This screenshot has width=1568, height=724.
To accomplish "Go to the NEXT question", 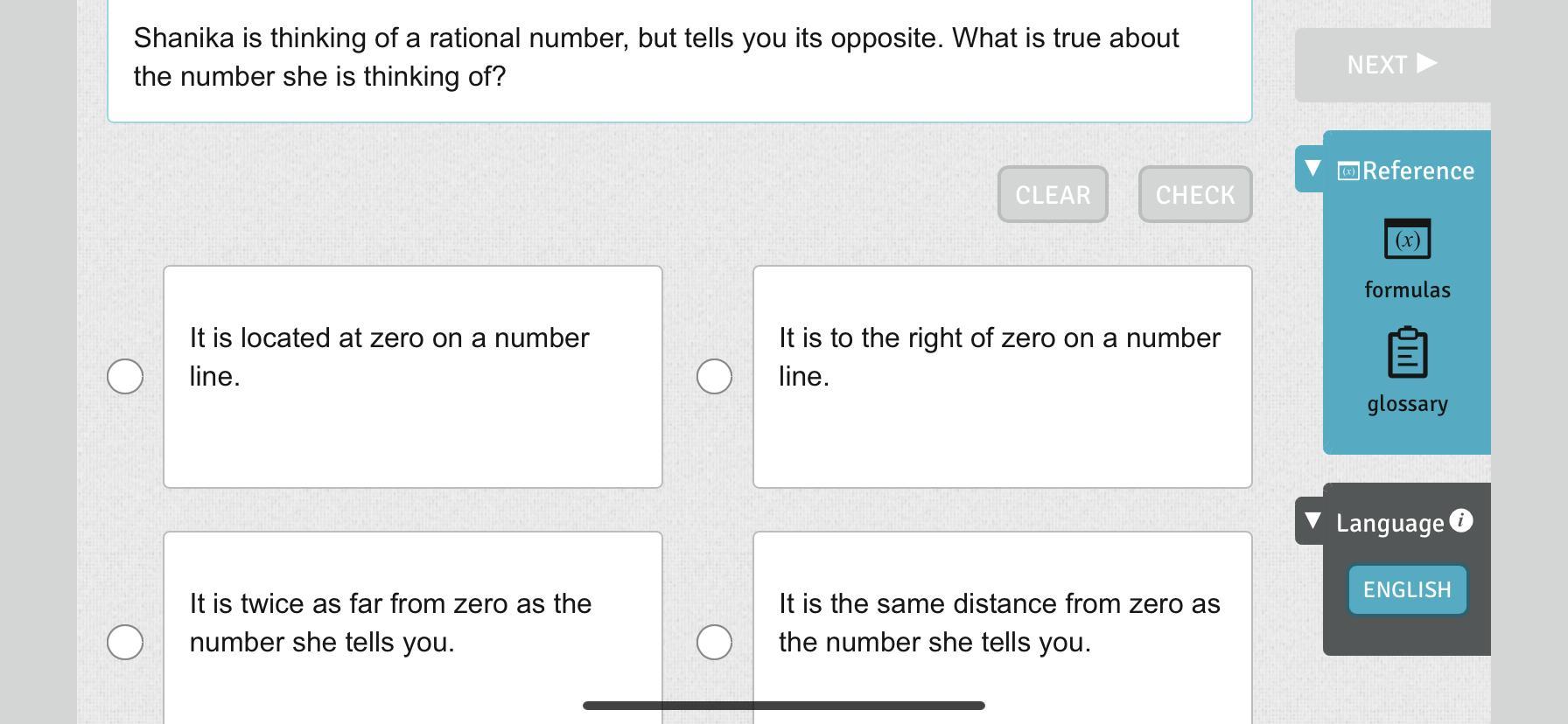I will click(1391, 65).
